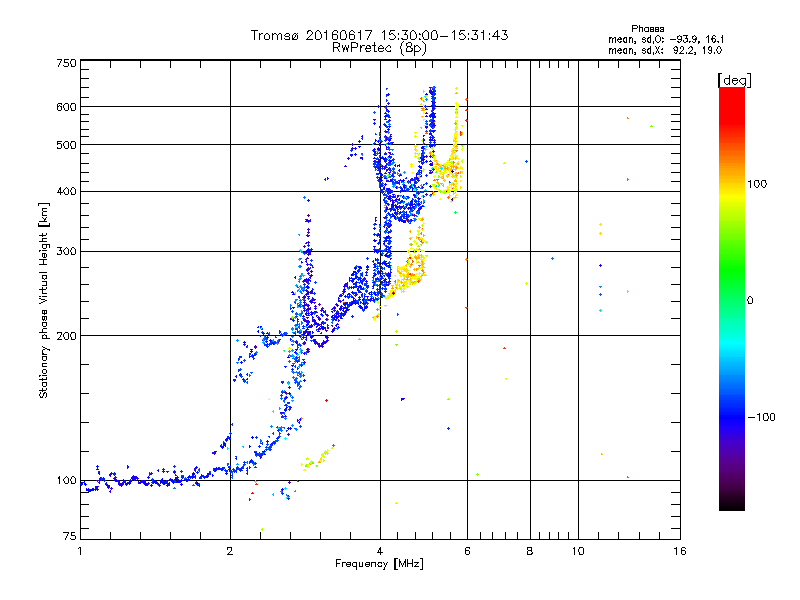Click the y-axis tick '400'
This screenshot has height=600, width=800.
(66, 191)
